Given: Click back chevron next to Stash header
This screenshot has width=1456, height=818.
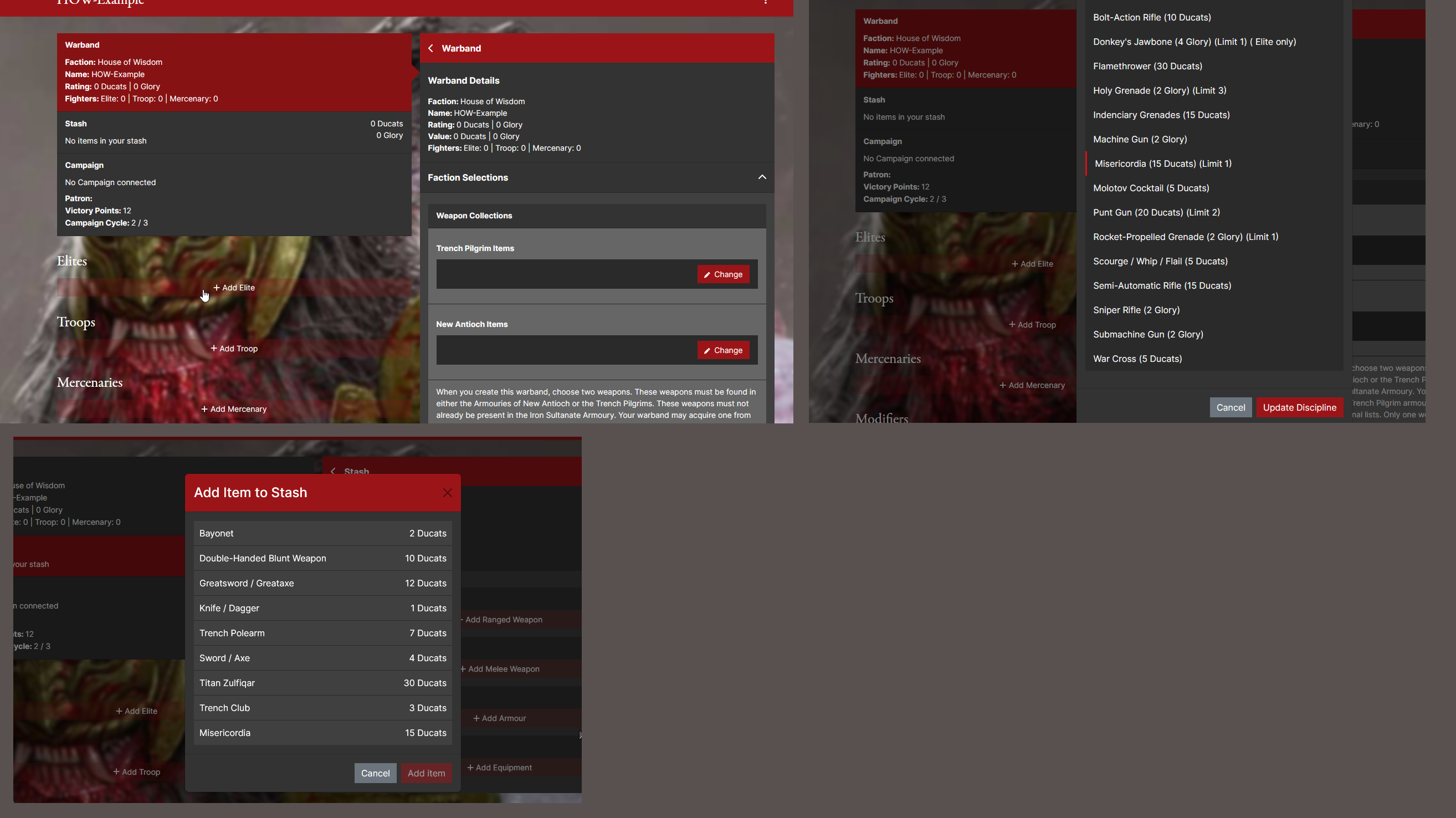Looking at the screenshot, I should click(333, 471).
